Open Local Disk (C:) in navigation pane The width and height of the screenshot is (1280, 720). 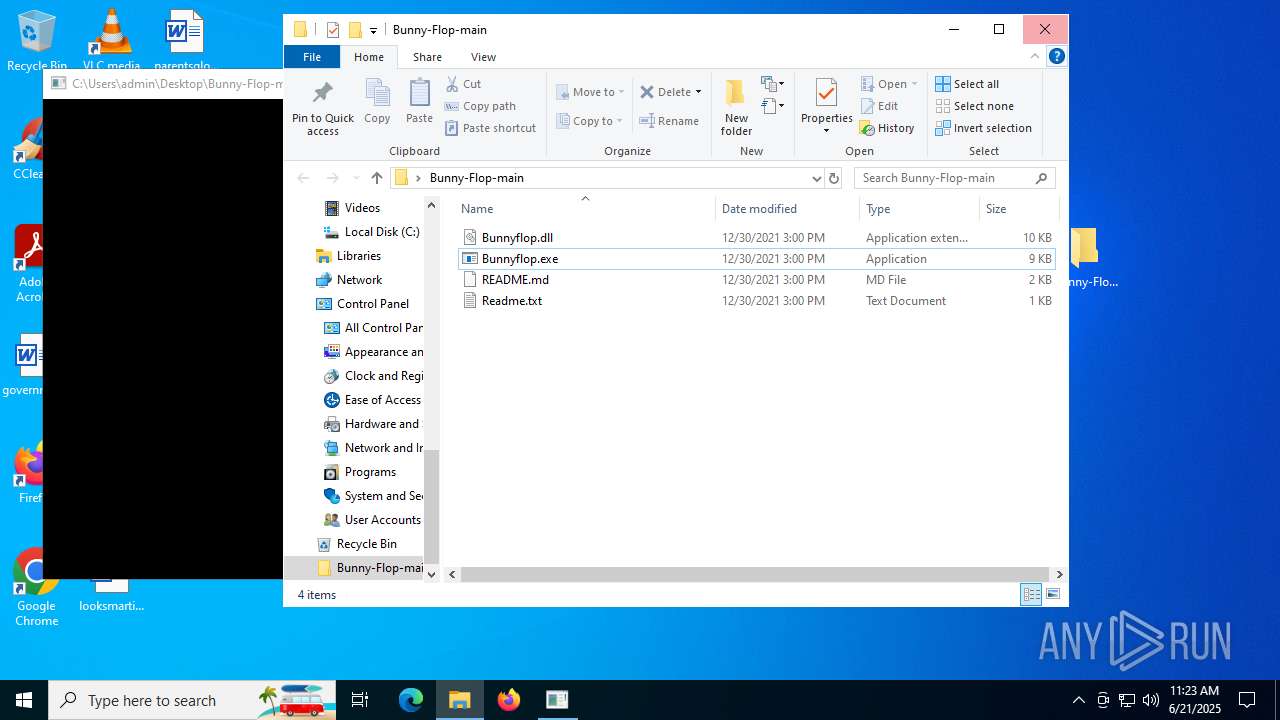tap(371, 232)
